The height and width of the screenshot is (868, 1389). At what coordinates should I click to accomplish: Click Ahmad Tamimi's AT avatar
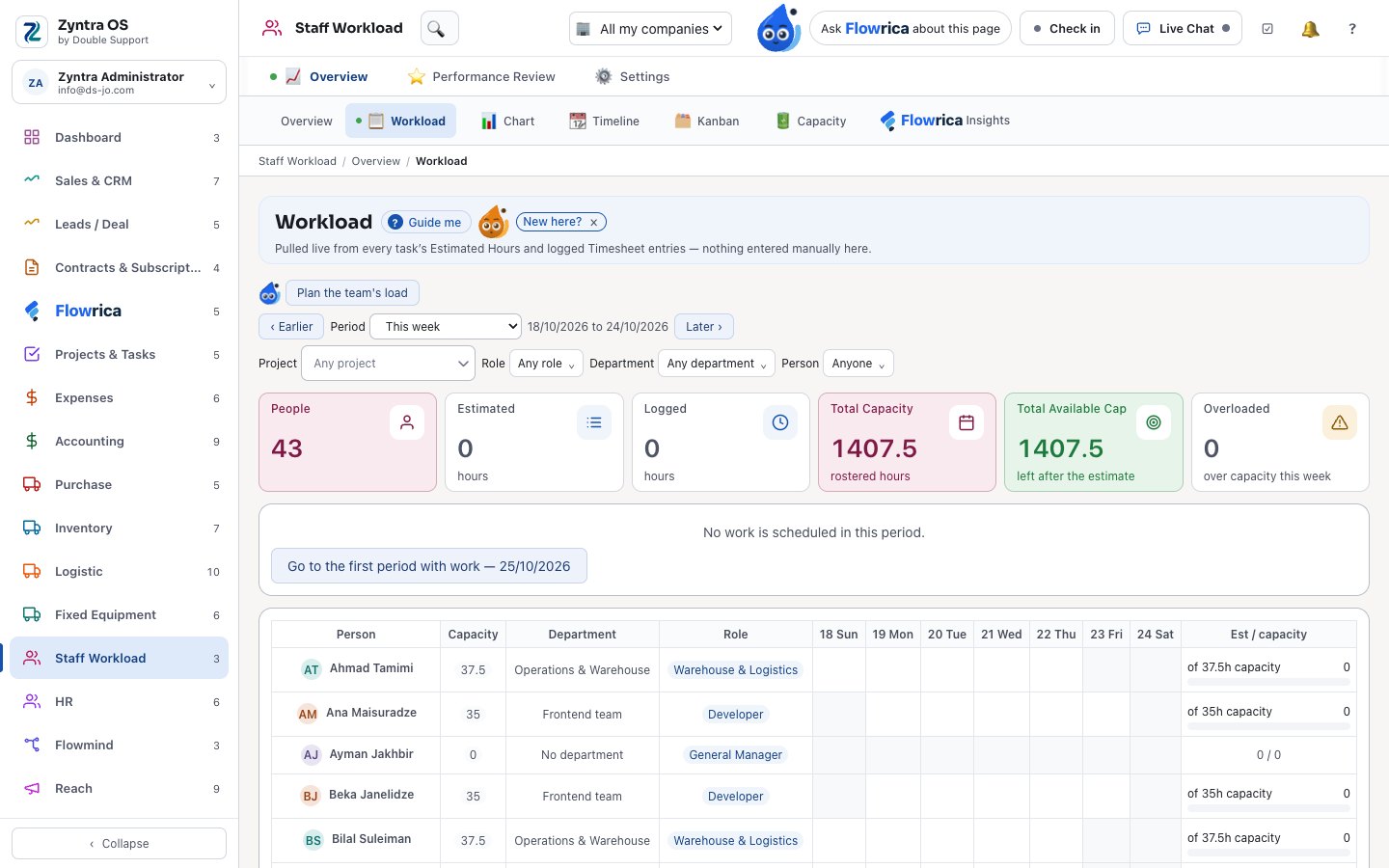[x=311, y=669]
